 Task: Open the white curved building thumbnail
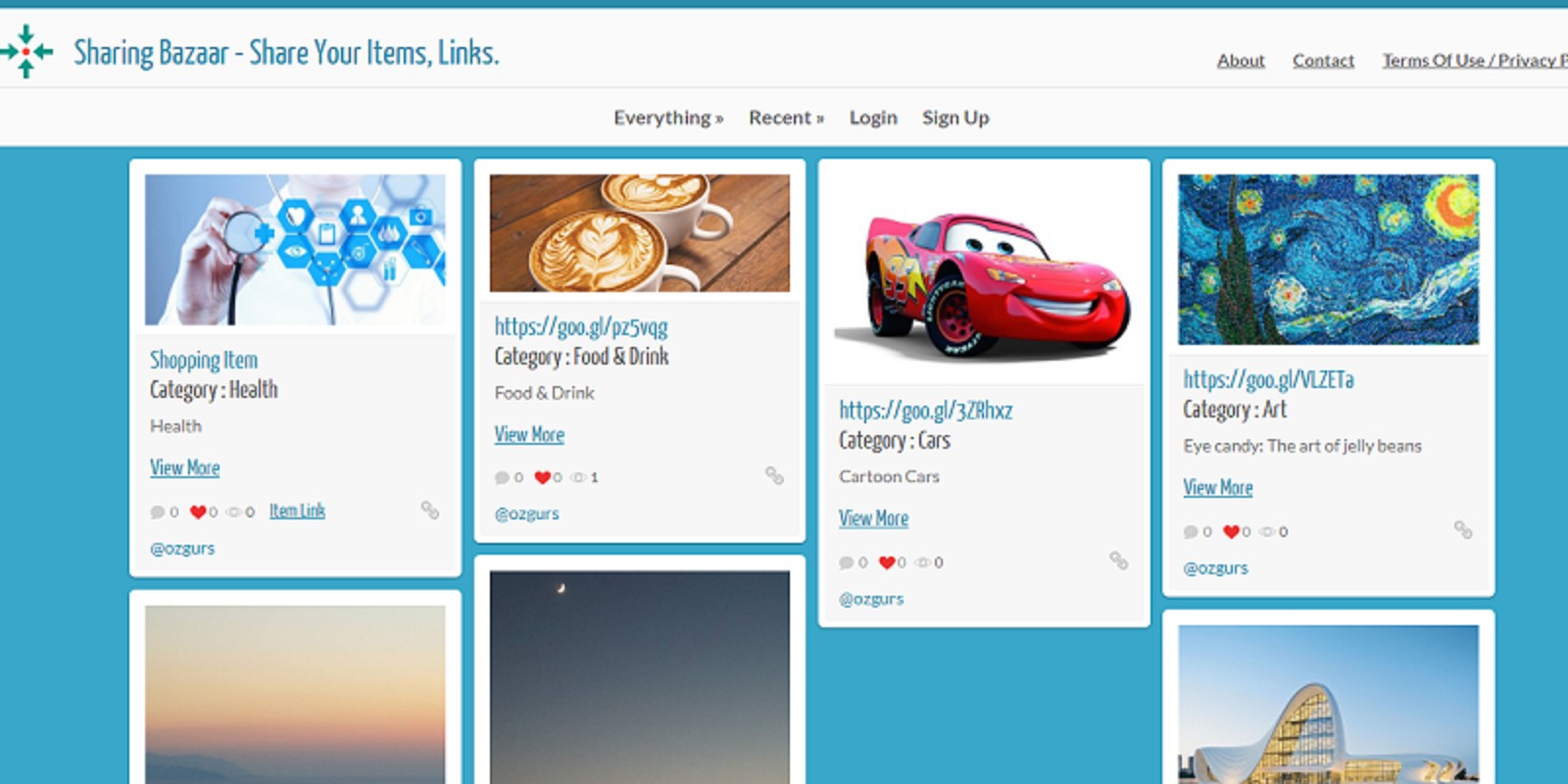(1328, 705)
